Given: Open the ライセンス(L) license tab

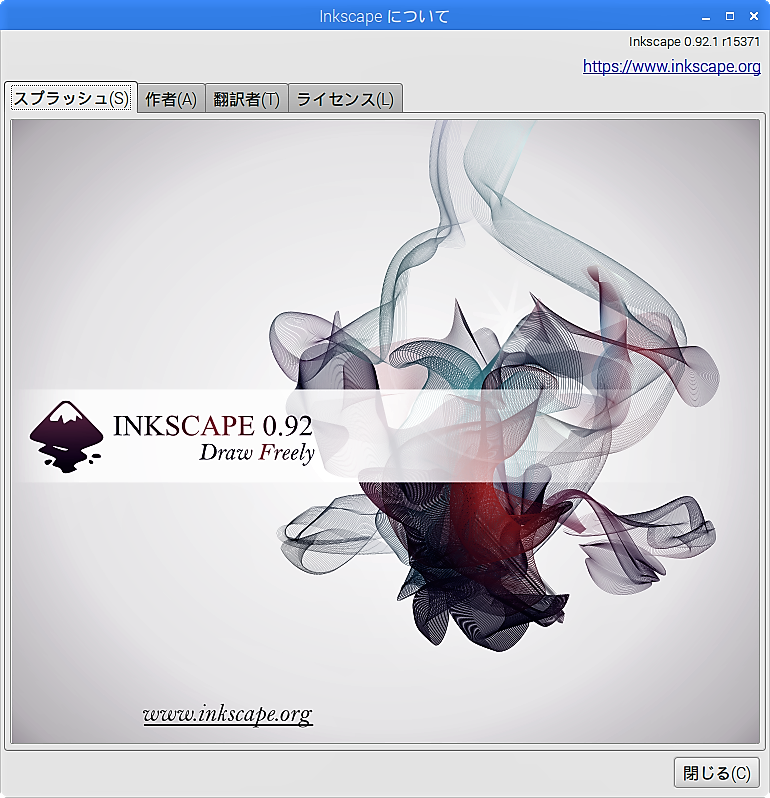Looking at the screenshot, I should tap(346, 99).
